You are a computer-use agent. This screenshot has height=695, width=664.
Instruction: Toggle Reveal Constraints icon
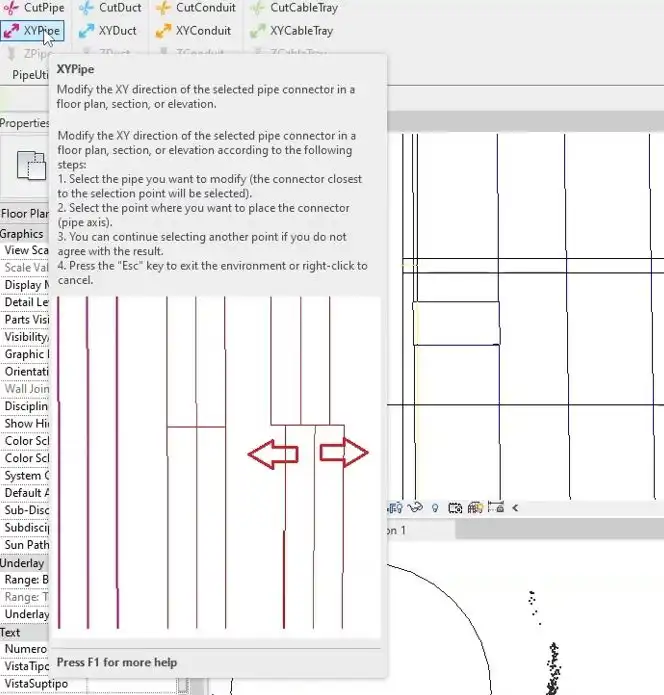pos(496,507)
